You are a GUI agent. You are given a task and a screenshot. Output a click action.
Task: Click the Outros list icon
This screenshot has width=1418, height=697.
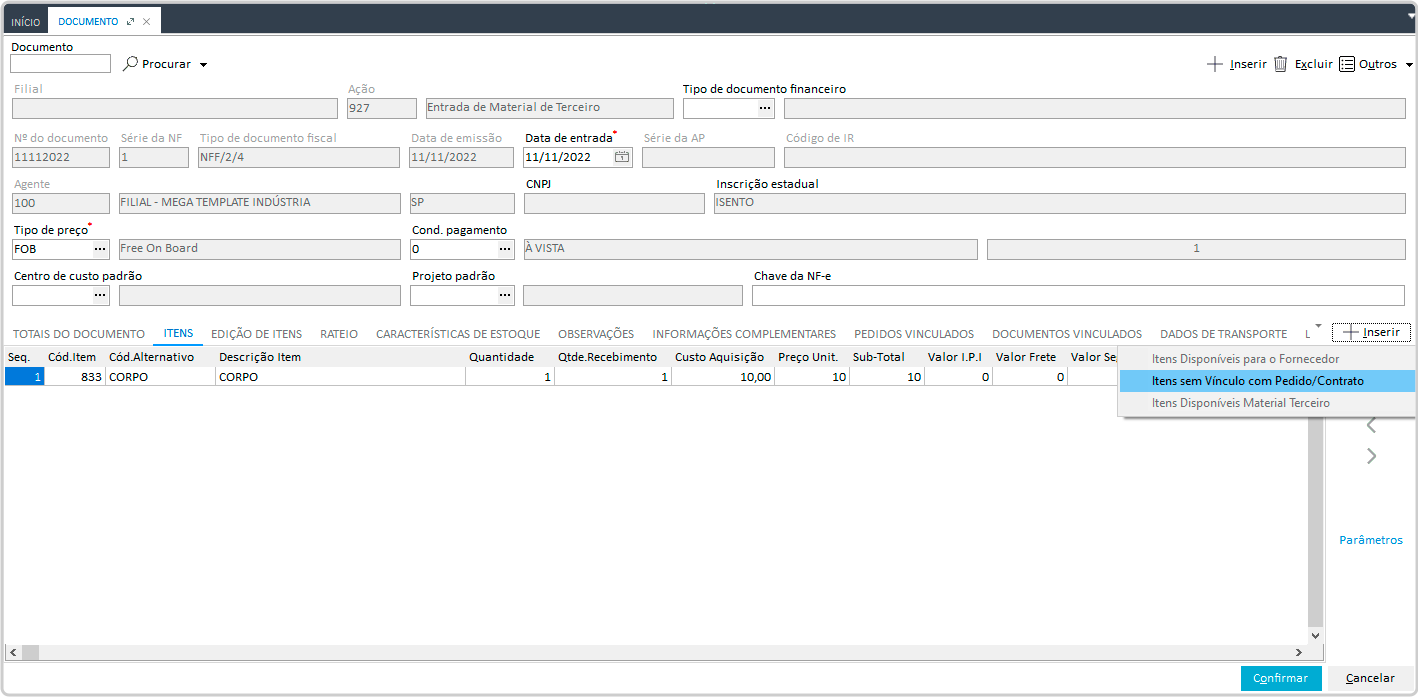click(x=1347, y=64)
